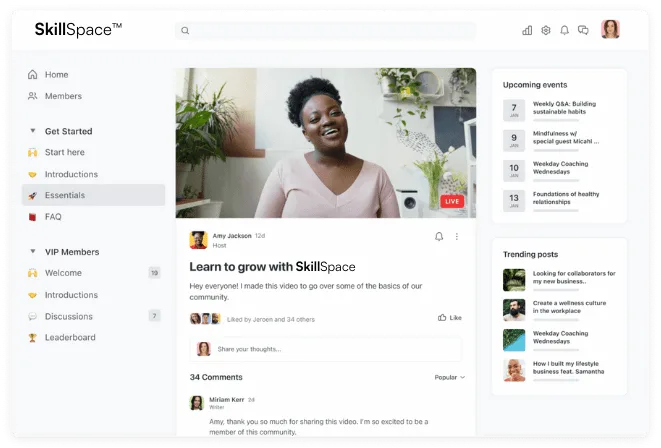Click the wellness culture bearded man thumbnail
The width and height of the screenshot is (661, 448).
click(x=514, y=310)
